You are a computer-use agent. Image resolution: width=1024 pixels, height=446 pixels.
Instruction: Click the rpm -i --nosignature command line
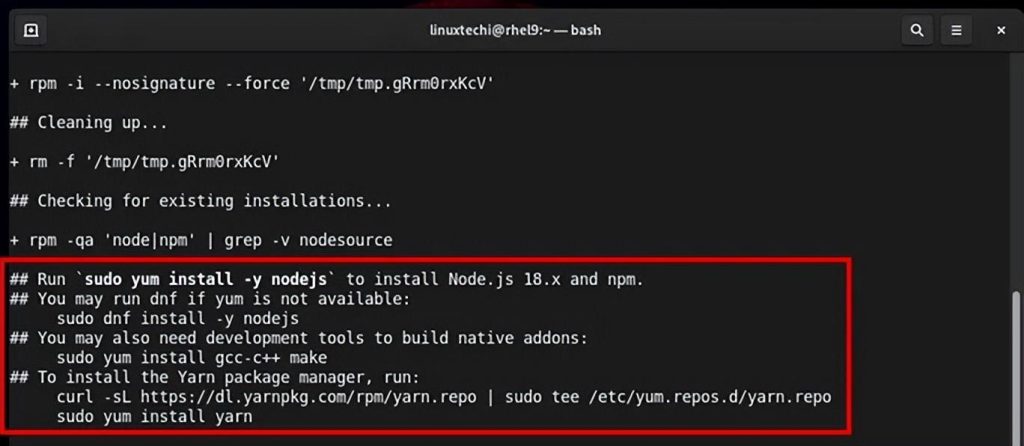(x=251, y=83)
